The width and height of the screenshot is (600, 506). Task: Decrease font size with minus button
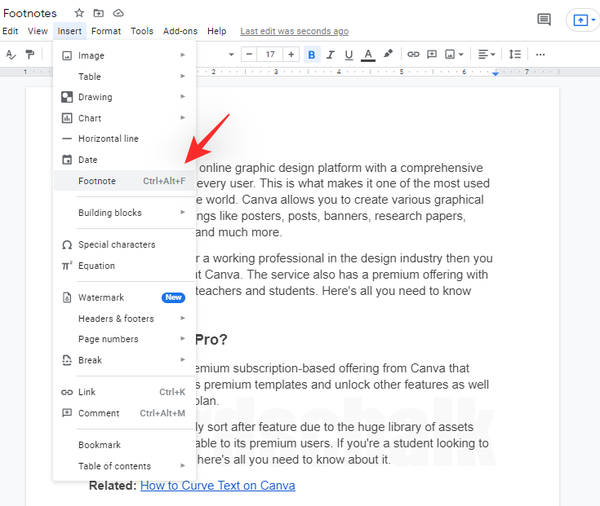coord(249,54)
